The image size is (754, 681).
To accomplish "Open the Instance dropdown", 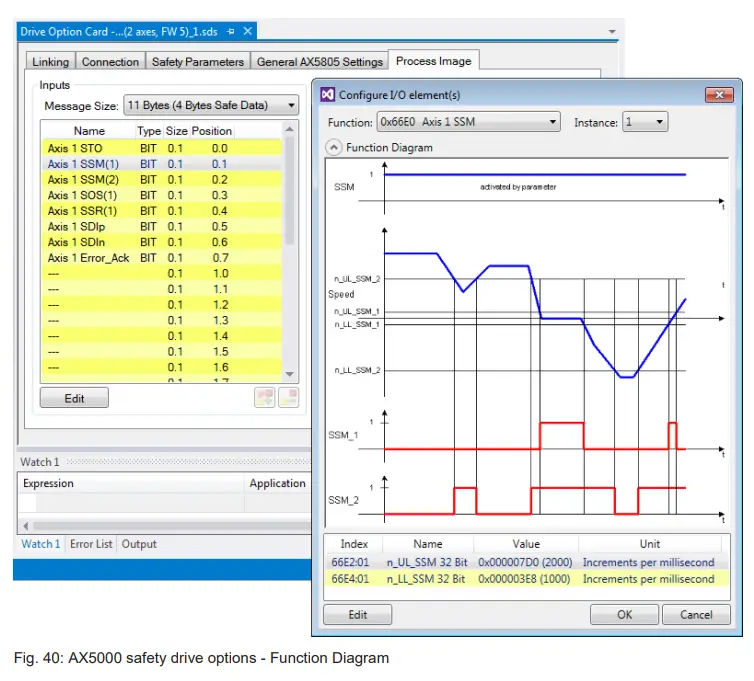I will tap(645, 122).
